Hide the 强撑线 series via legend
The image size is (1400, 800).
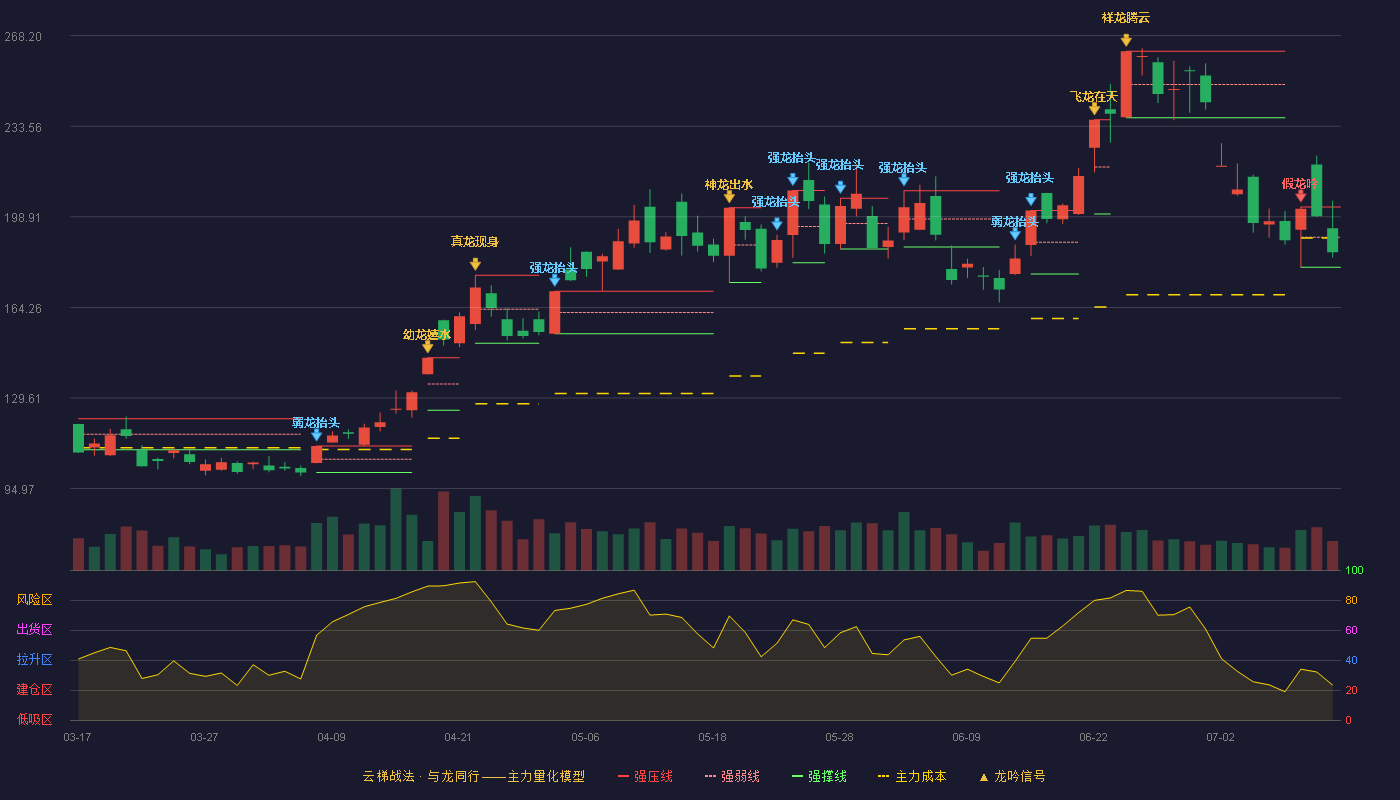pyautogui.click(x=819, y=776)
